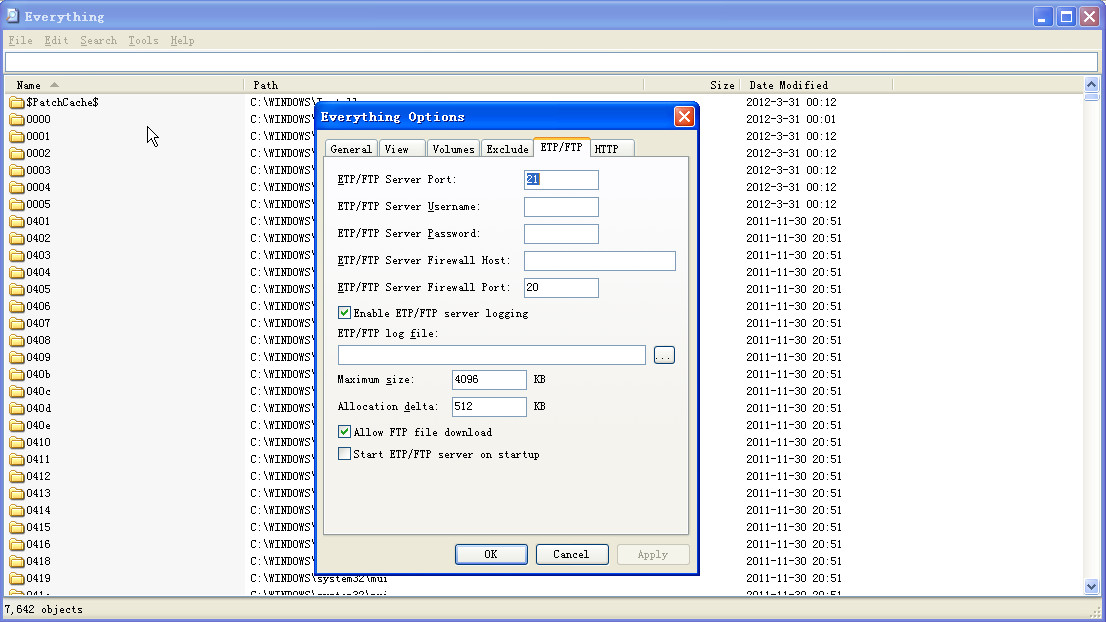Click the 0409 folder icon
The width and height of the screenshot is (1106, 622).
(x=17, y=358)
